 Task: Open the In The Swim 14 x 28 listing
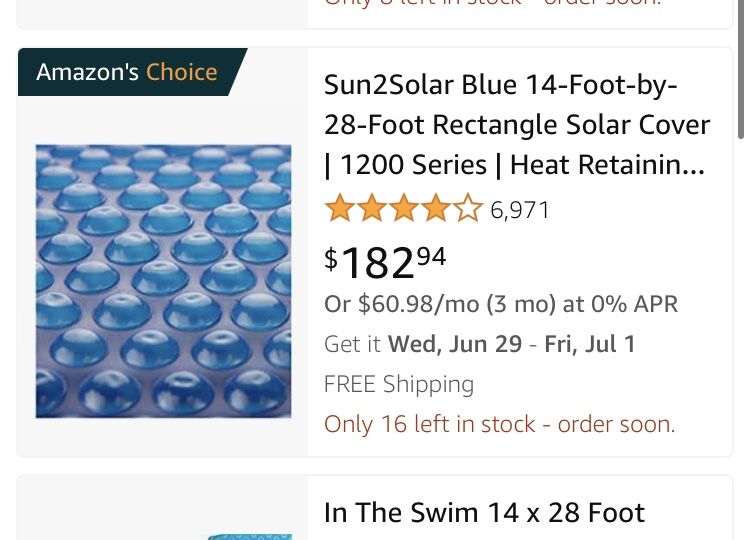point(484,513)
